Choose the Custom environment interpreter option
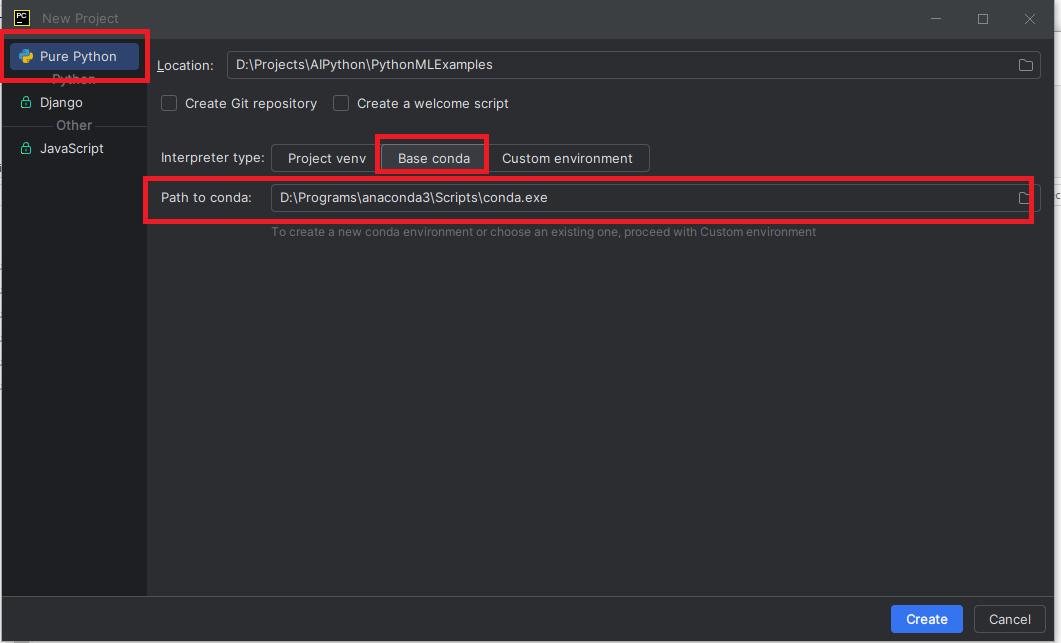This screenshot has height=643, width=1061. (x=567, y=158)
